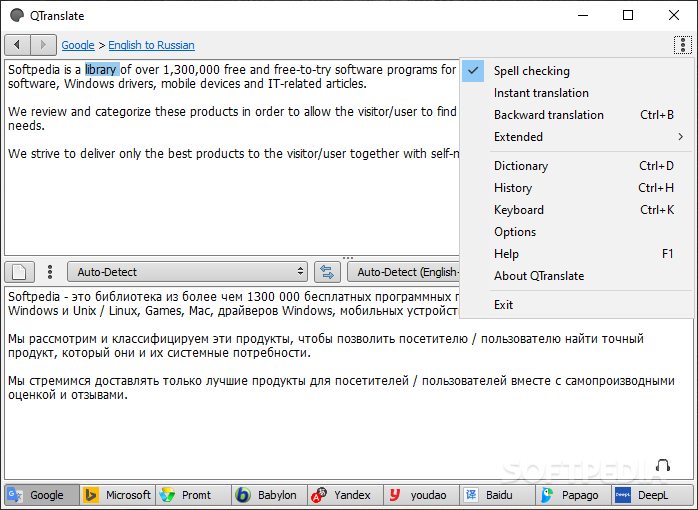Click the back navigation arrow button

coord(17,45)
